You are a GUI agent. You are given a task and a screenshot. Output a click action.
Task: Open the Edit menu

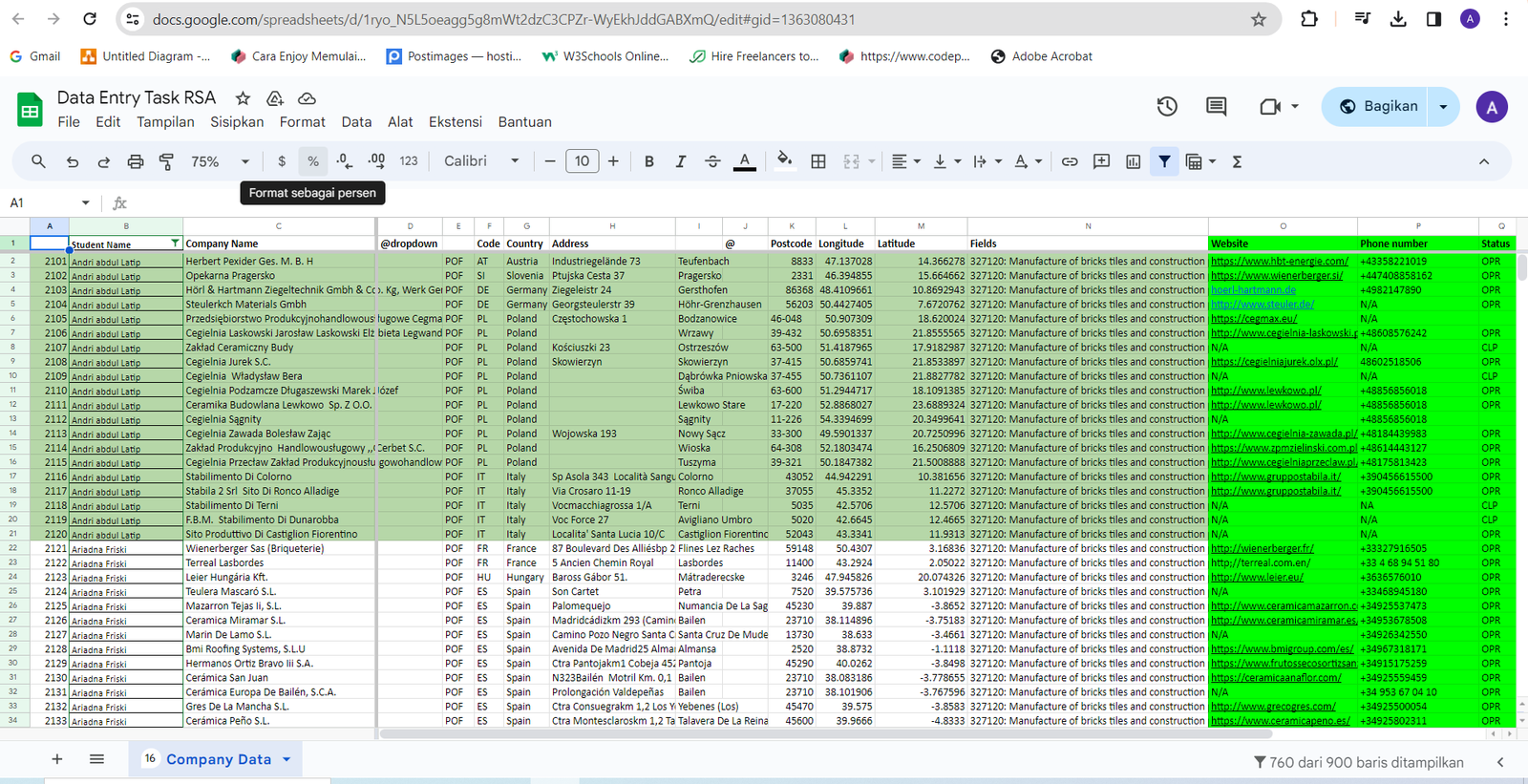pyautogui.click(x=108, y=122)
